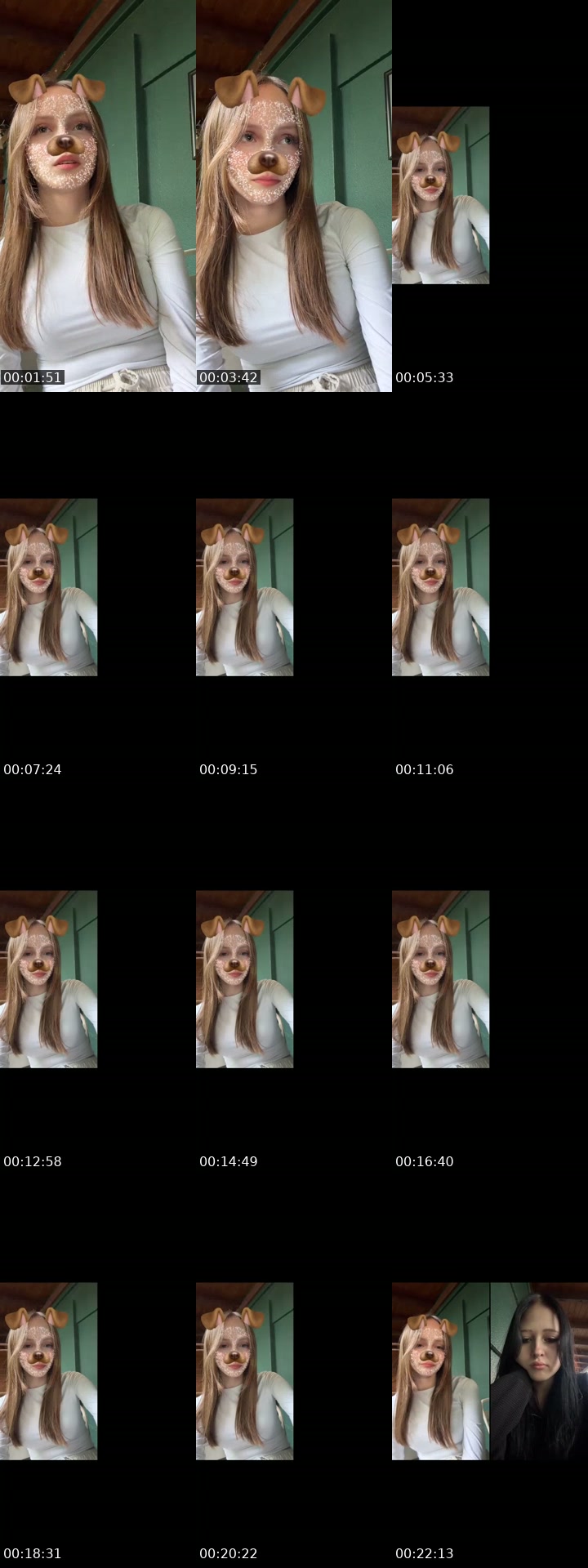588x1568 pixels.
Task: Click the 00:01:51 timestamp label
Action: pyautogui.click(x=33, y=377)
